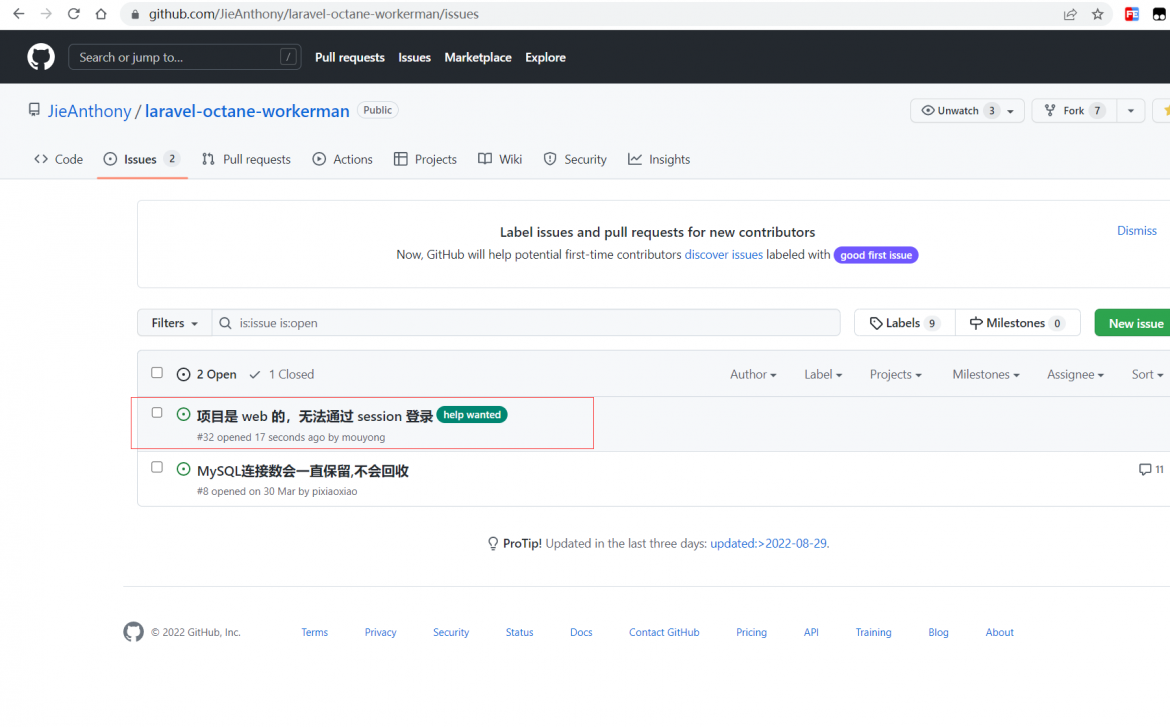Screen dimensions: 1170x727
Task: Click the help wanted label badge
Action: 472,414
